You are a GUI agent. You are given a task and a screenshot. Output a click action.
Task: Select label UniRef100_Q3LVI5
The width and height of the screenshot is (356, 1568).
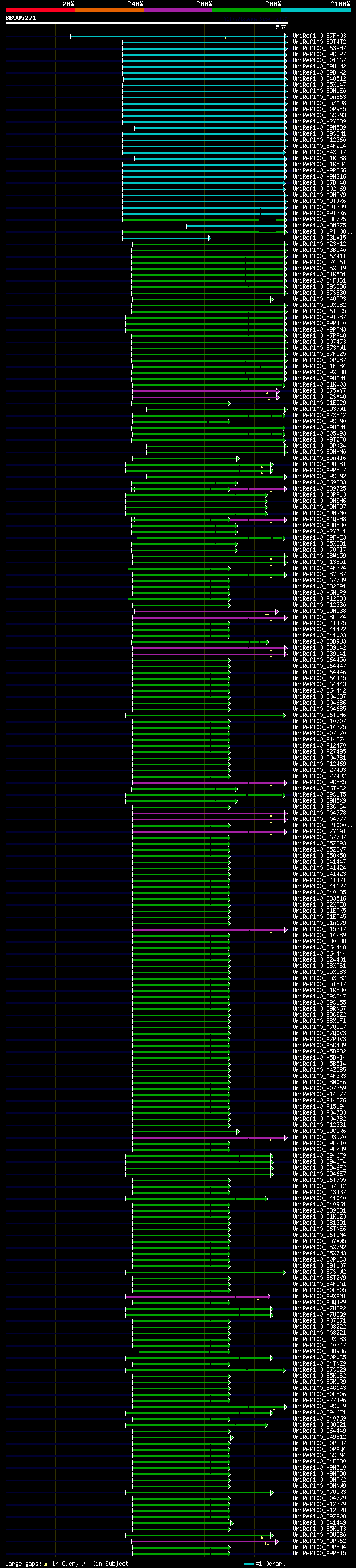(x=319, y=238)
